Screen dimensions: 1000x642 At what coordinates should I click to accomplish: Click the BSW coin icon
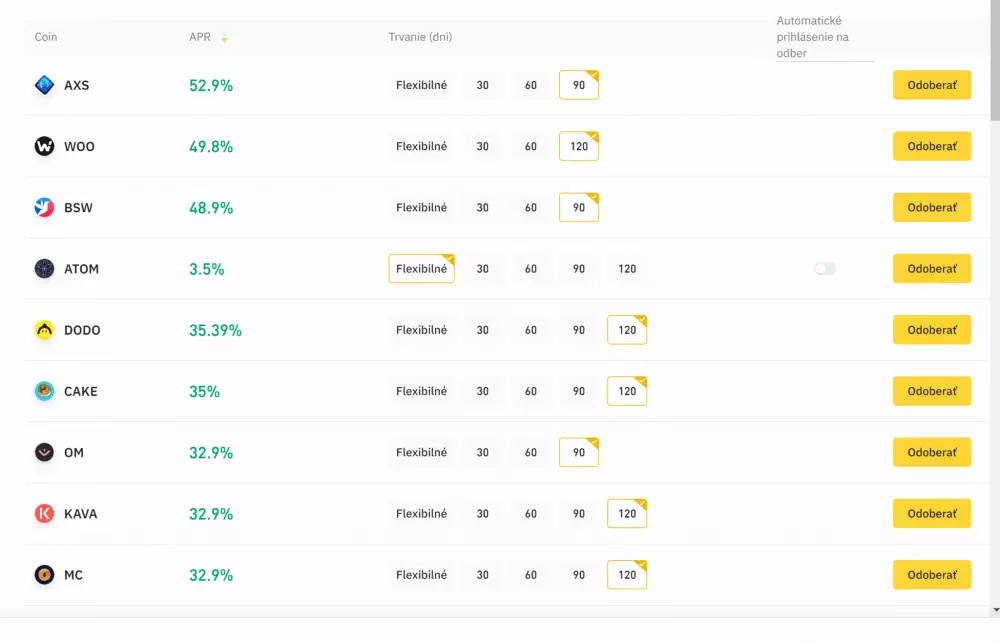click(x=44, y=207)
